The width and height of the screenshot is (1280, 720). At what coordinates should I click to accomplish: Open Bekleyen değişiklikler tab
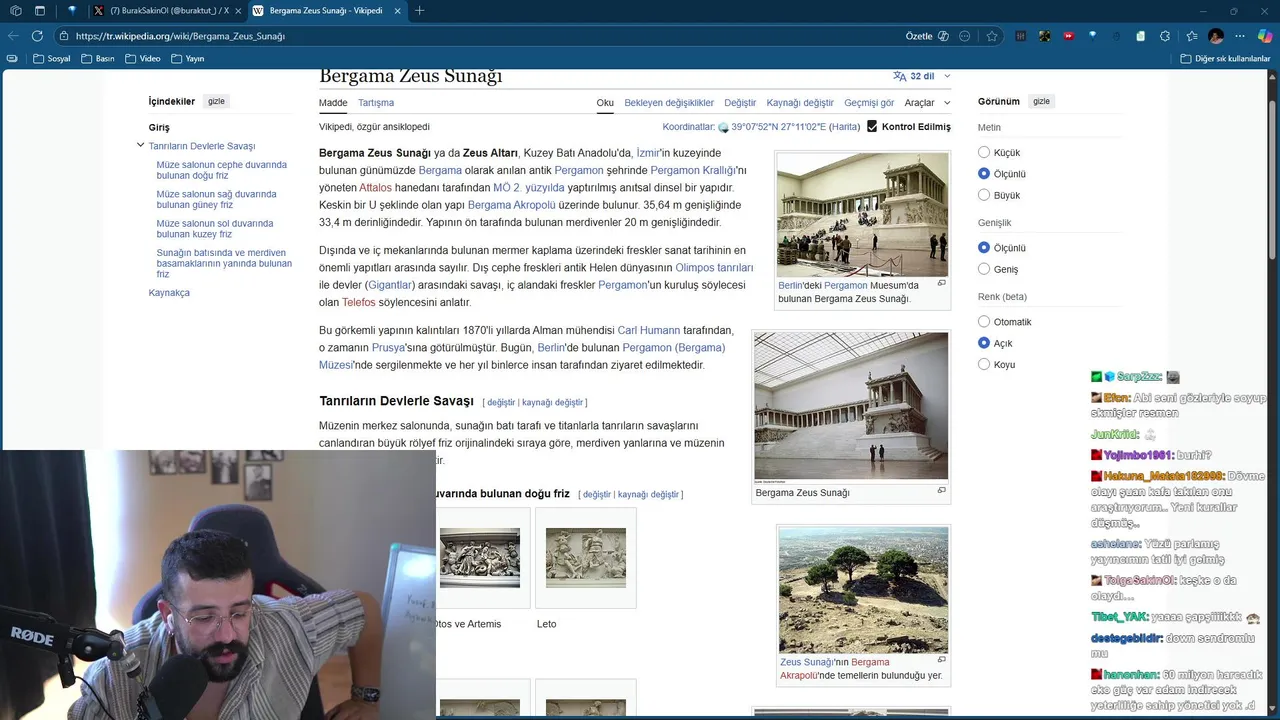(x=669, y=103)
